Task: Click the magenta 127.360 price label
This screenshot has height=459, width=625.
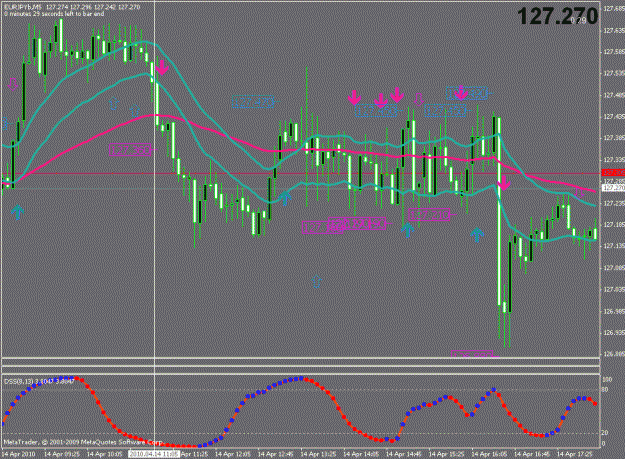Action: point(130,150)
